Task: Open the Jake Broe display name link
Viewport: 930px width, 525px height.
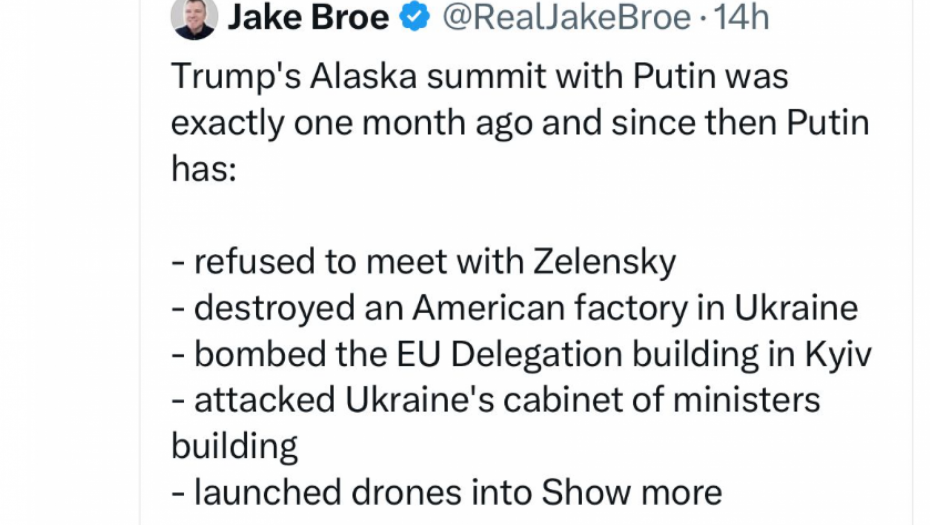Action: pos(308,17)
